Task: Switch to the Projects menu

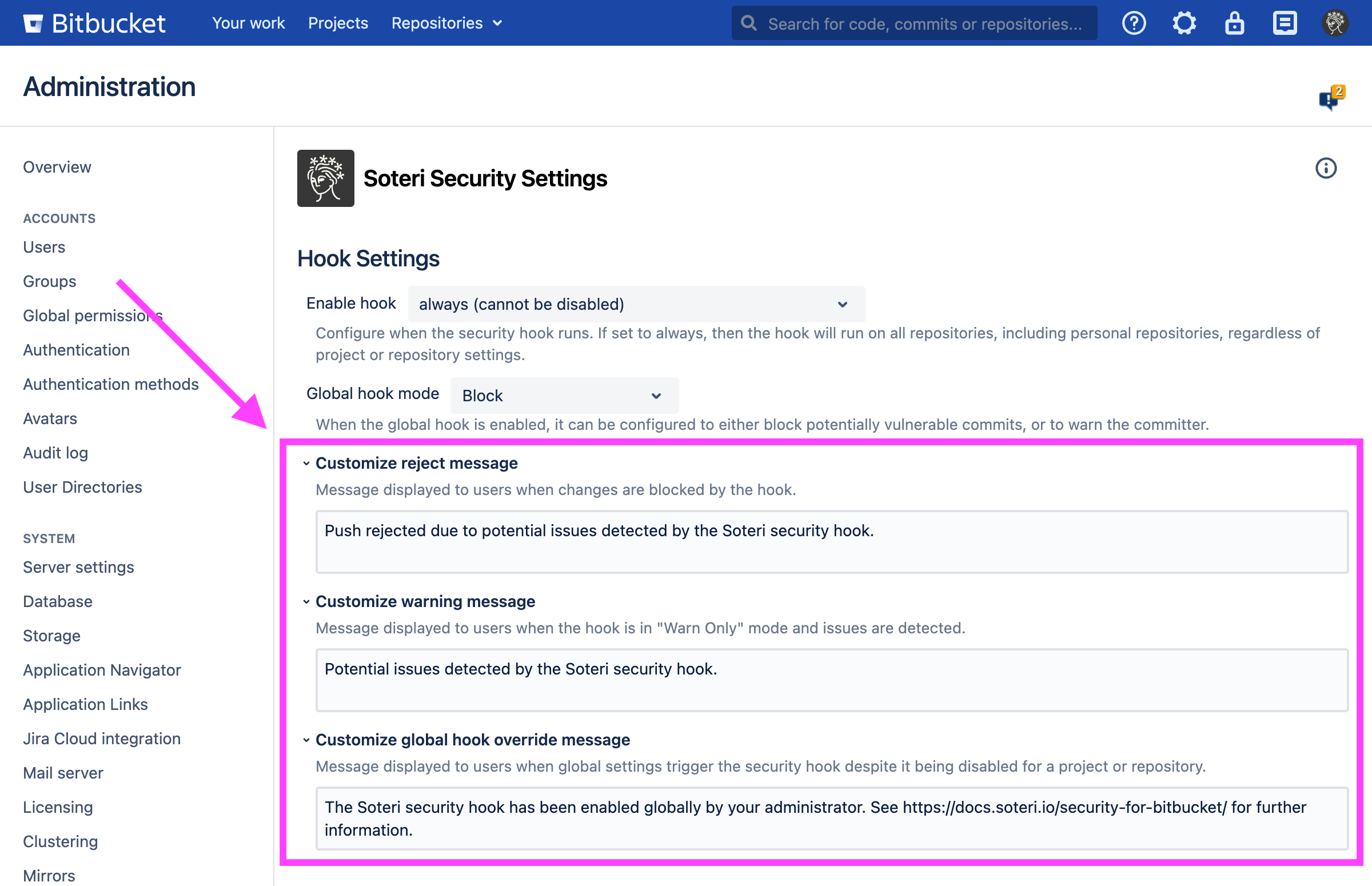Action: point(338,23)
